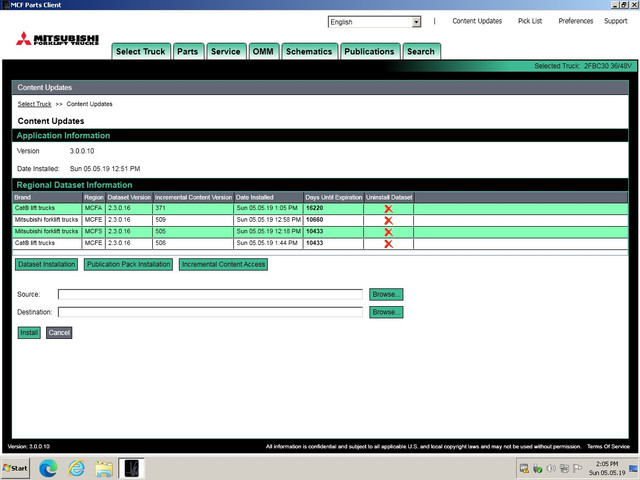Click the Days Until Expiration column header
Viewport: 640px width, 480px height.
coord(333,198)
